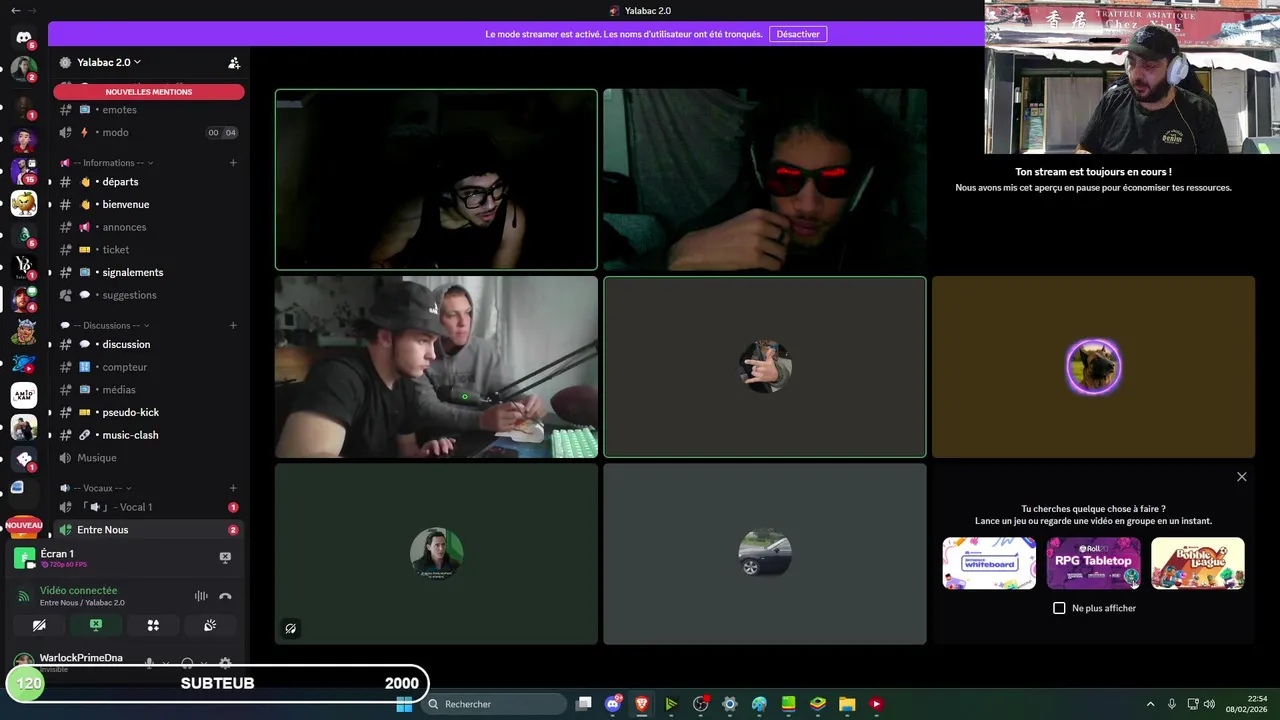Viewport: 1280px width, 720px height.
Task: Collapse the Discussions category
Action: pyautogui.click(x=105, y=325)
